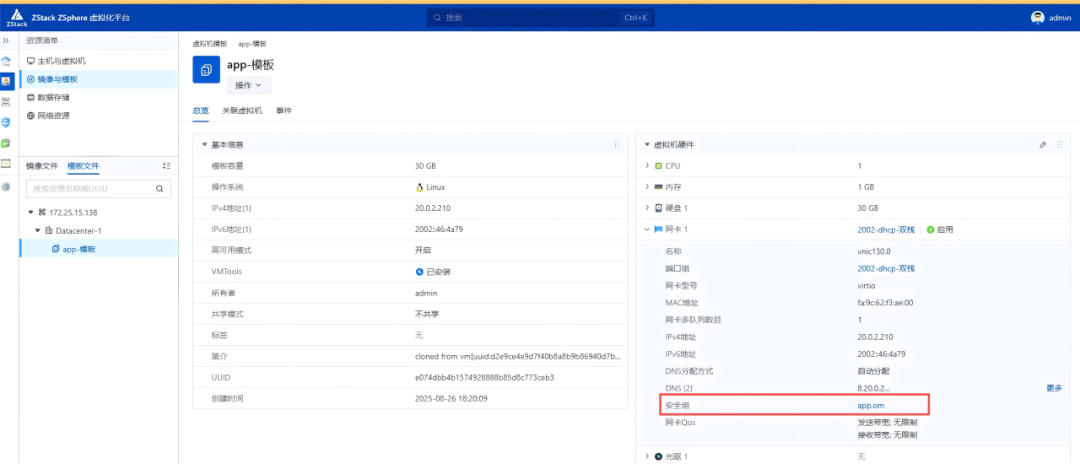Click the admin username label
Screen dimensions: 1080x464
(x=1059, y=19)
